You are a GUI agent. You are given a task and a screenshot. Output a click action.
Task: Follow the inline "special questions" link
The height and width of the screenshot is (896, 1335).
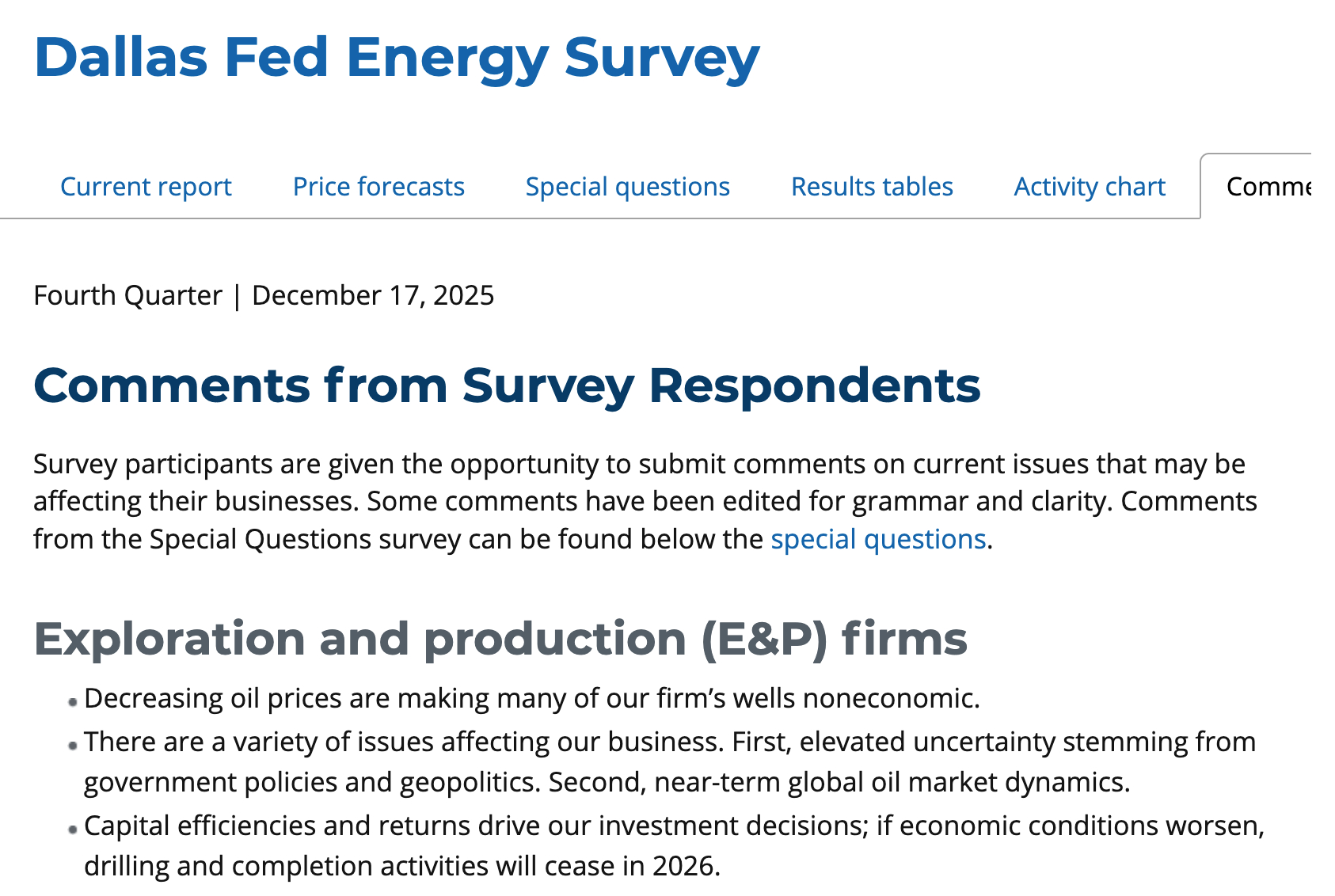tap(878, 539)
